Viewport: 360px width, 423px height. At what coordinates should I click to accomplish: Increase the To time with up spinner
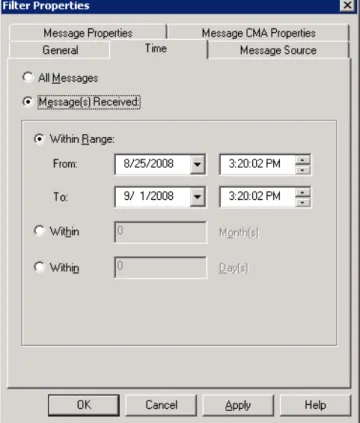coord(303,192)
